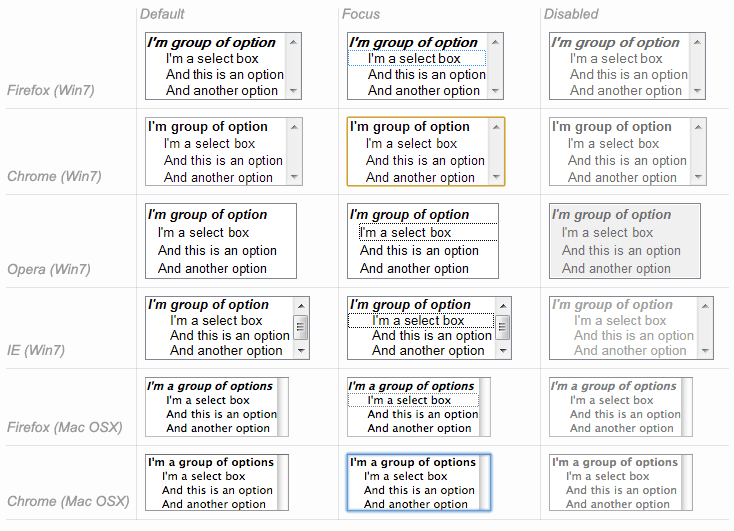Click scroll-up arrow in Chrome Win7 Default list
Viewport: 734px width, 531px height.
[294, 127]
